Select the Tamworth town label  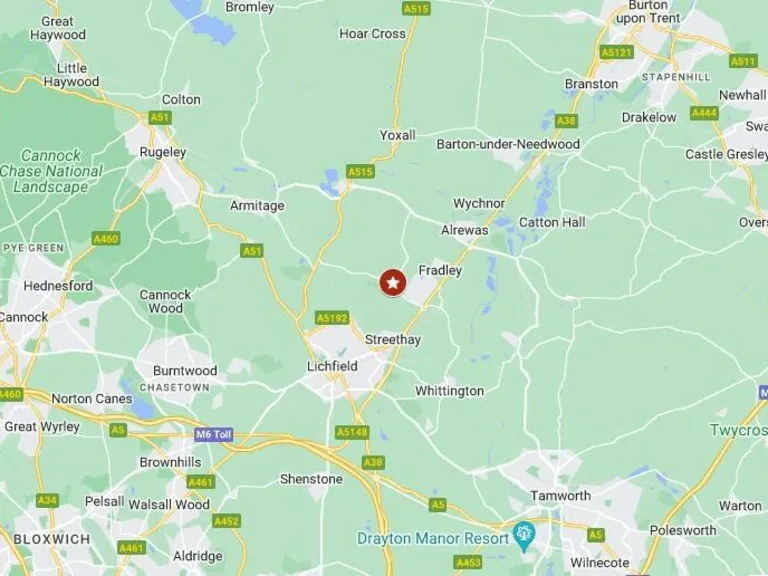click(x=560, y=496)
